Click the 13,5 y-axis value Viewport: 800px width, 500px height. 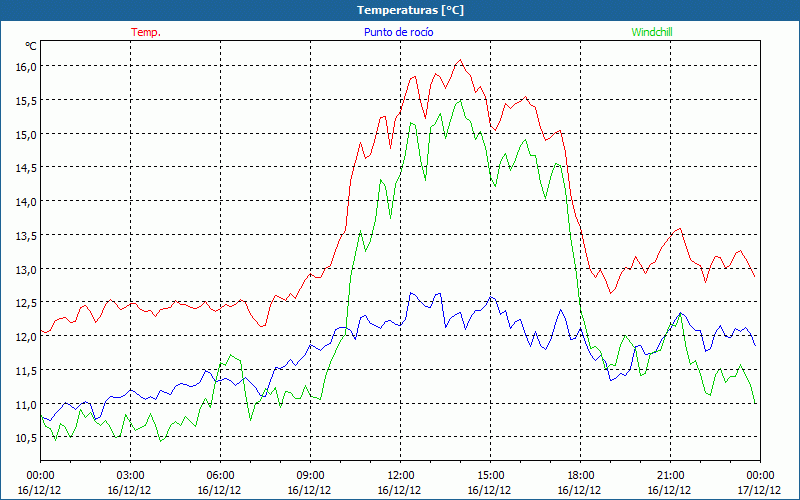click(27, 236)
